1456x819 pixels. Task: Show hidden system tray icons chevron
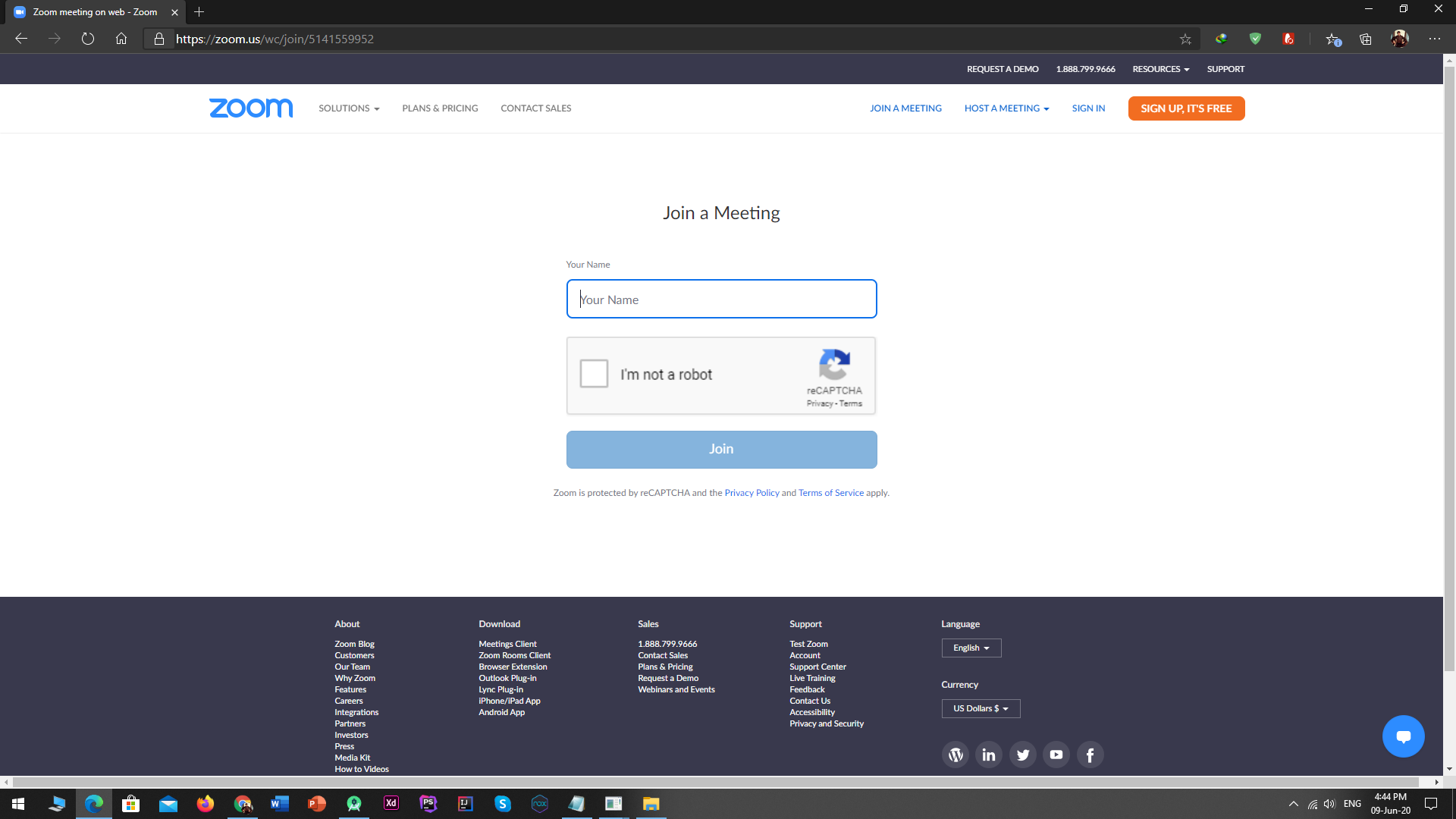click(1294, 804)
